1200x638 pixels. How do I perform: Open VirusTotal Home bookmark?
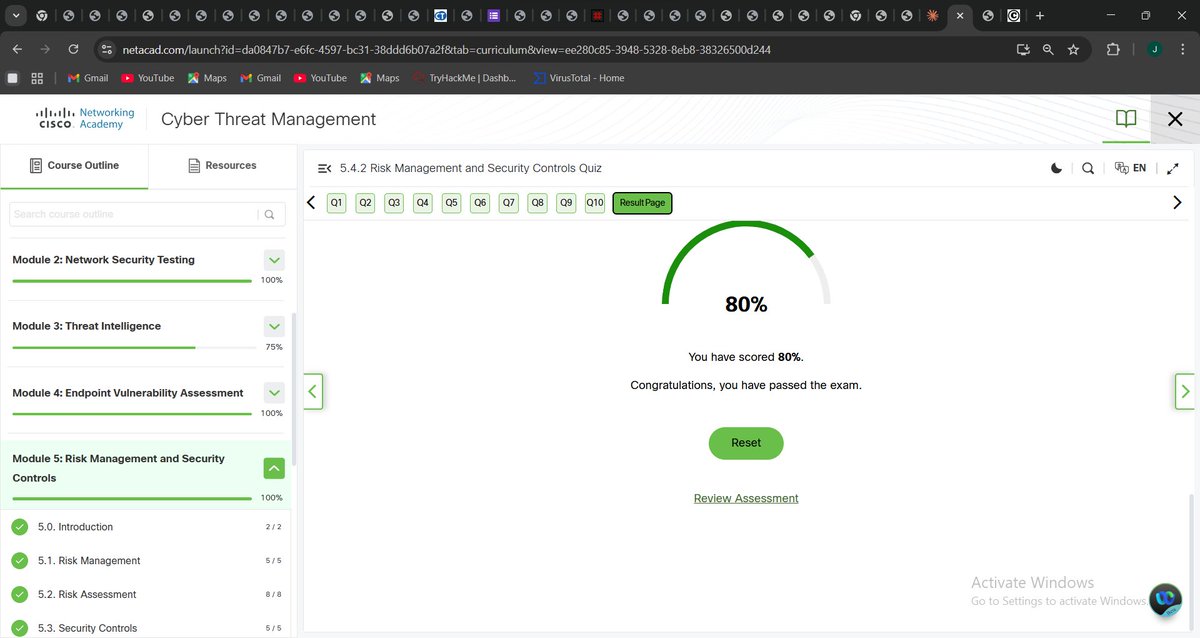[x=579, y=78]
